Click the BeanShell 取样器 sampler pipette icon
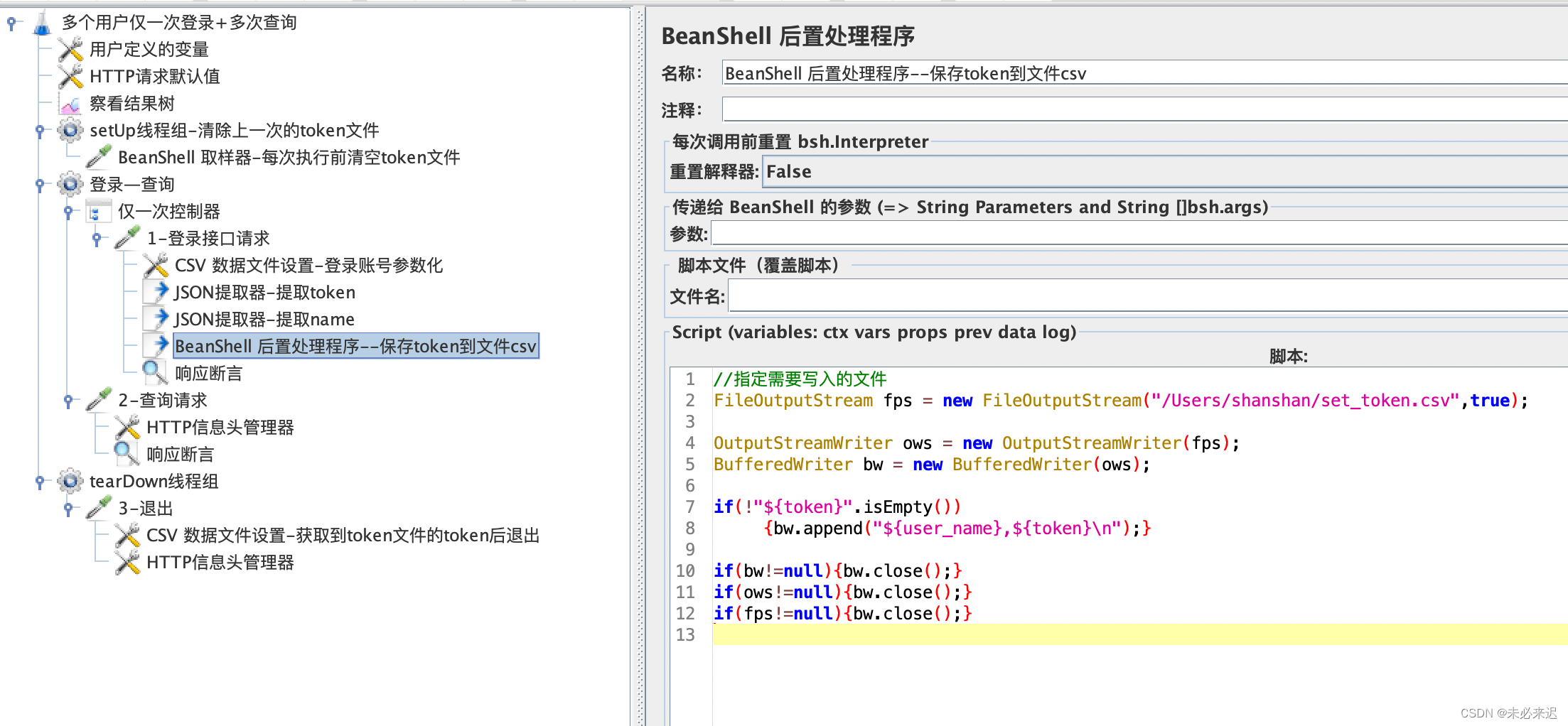Screen dimensions: 1568x726 click(x=99, y=157)
